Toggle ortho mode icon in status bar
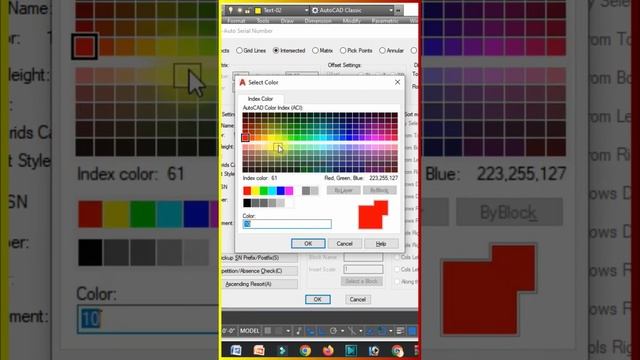This screenshot has height=360, width=640. [322, 331]
